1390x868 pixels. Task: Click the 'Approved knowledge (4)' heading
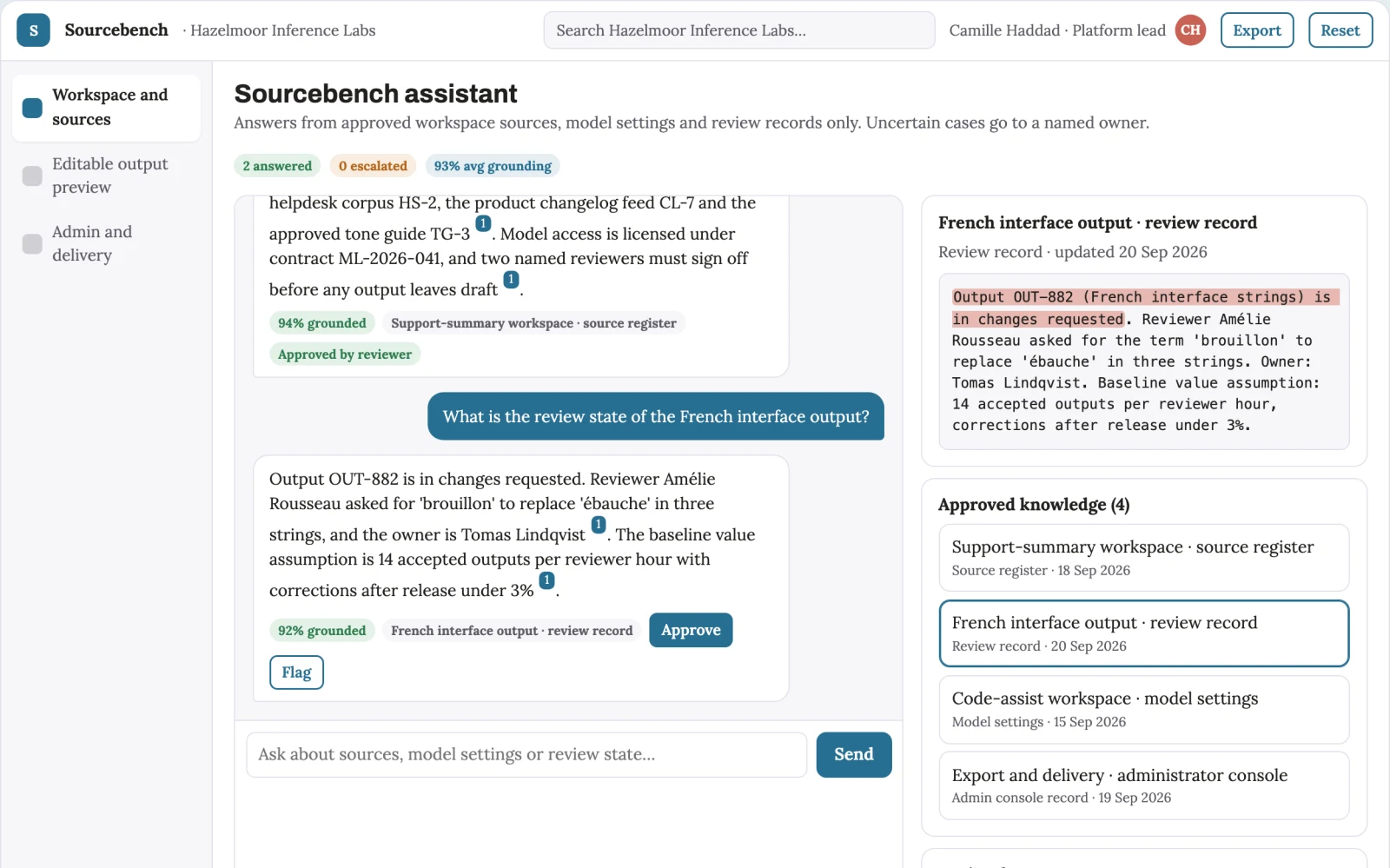1034,505
